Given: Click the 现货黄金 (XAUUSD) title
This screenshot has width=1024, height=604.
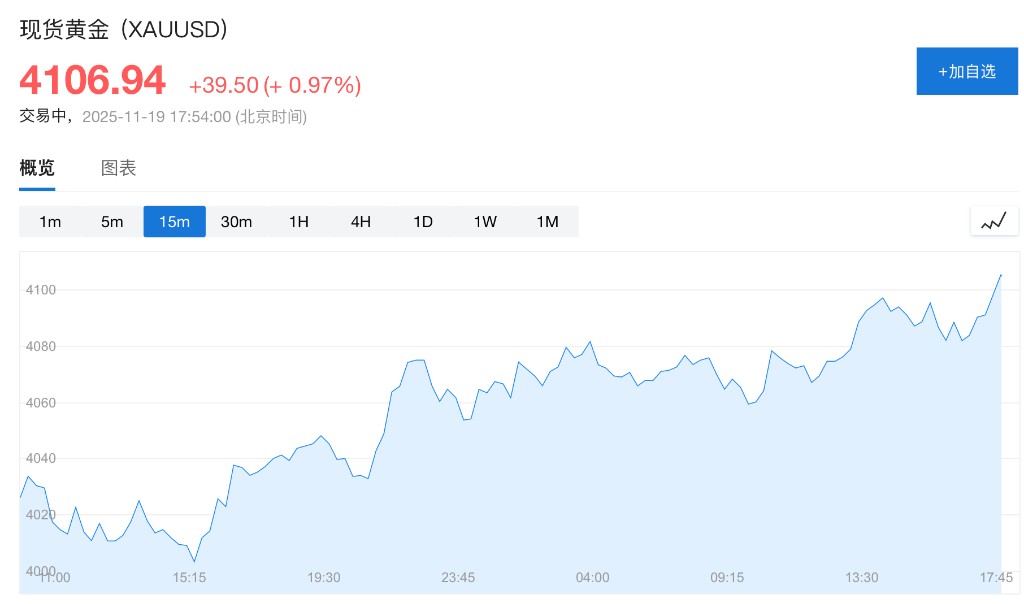Looking at the screenshot, I should click(x=124, y=30).
